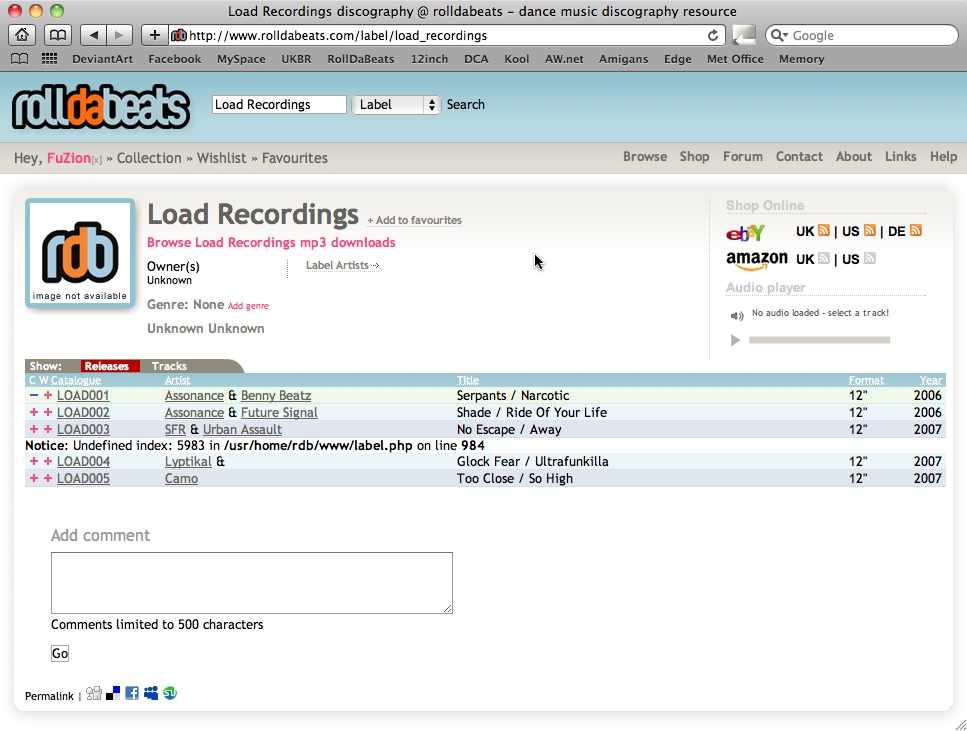Submit the comment with the Go button

(x=60, y=653)
